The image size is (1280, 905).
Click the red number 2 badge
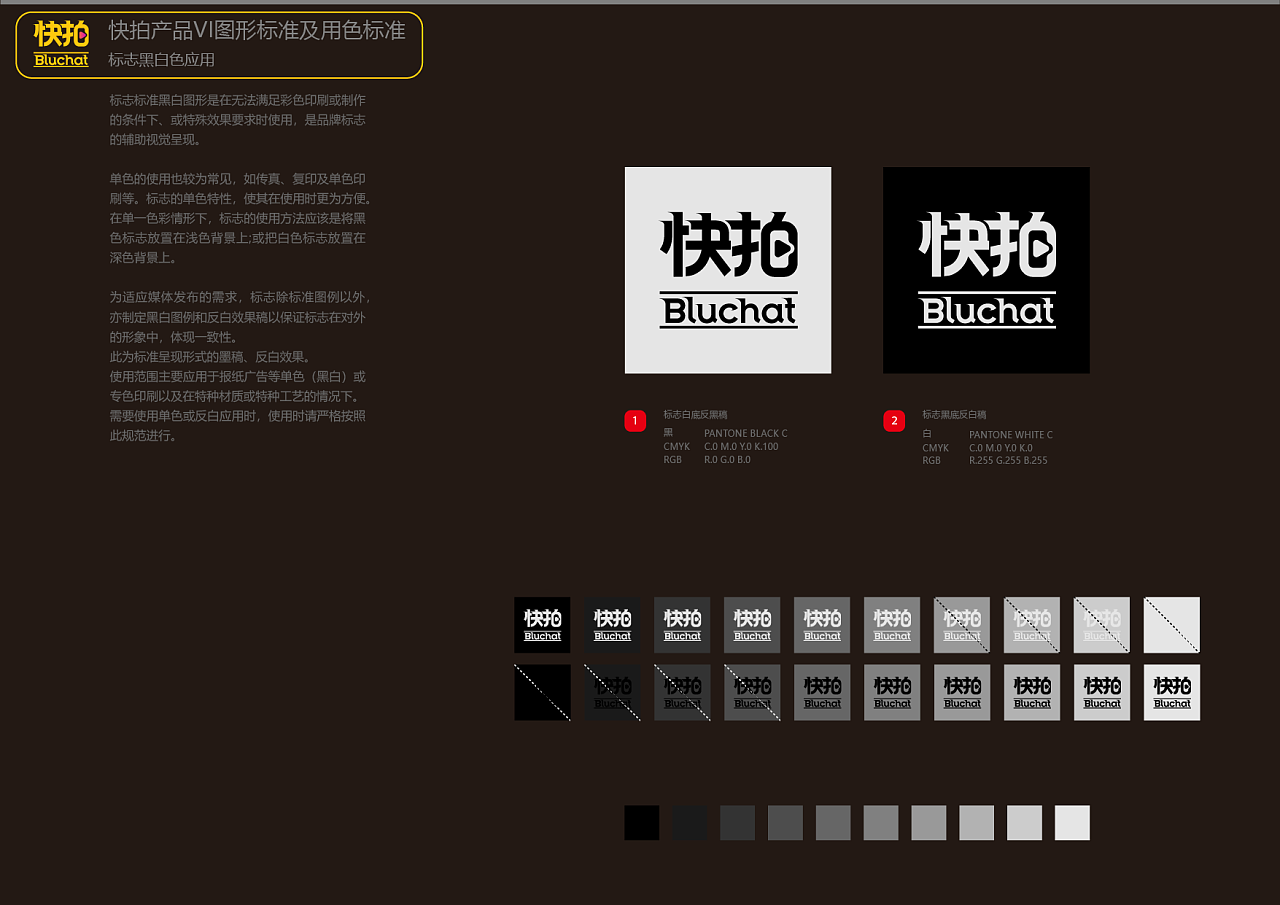[x=894, y=421]
